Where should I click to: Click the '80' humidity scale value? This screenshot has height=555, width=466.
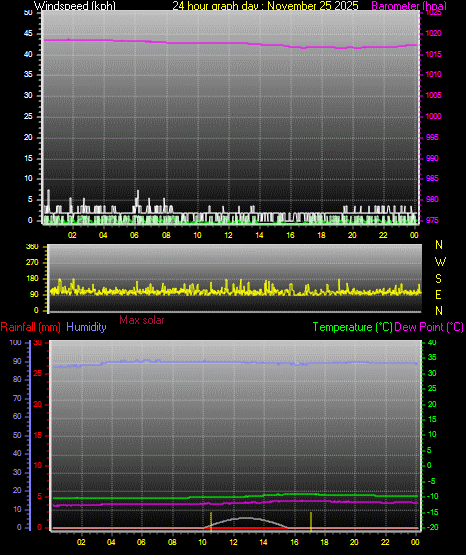pyautogui.click(x=17, y=379)
